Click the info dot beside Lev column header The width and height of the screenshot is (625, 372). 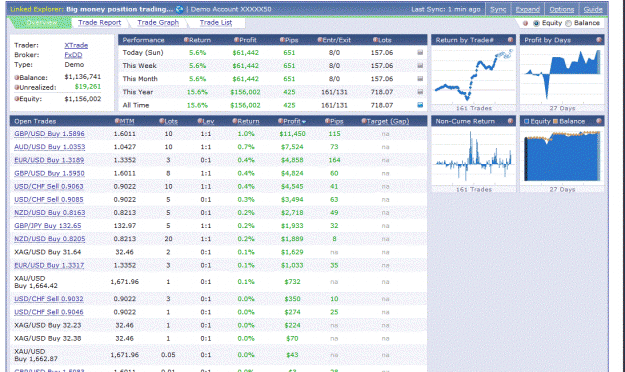point(200,121)
